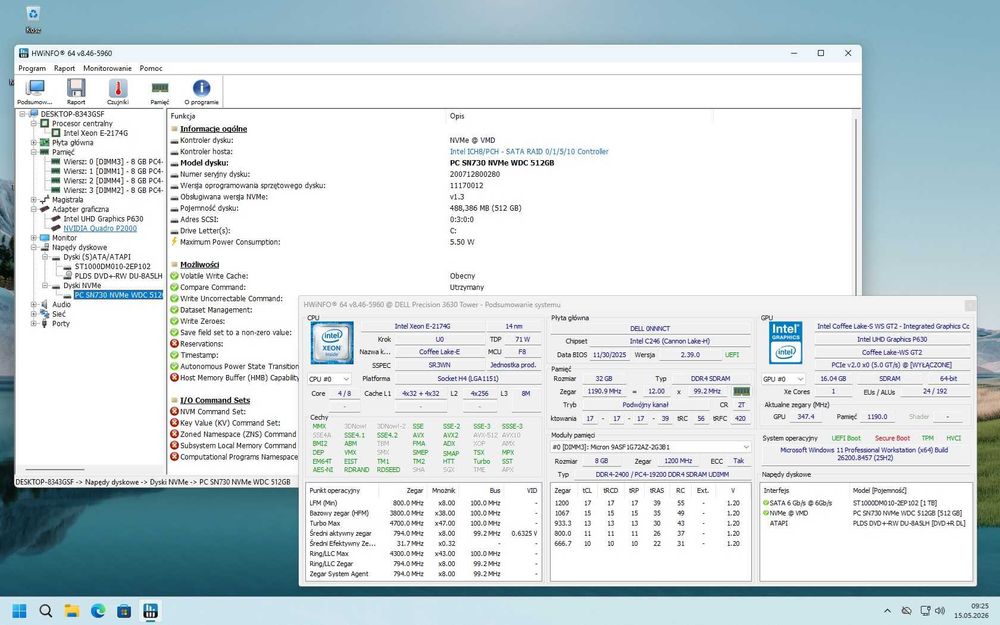The height and width of the screenshot is (625, 1000).
Task: Expand the Magistrala tree node
Action: 33,200
